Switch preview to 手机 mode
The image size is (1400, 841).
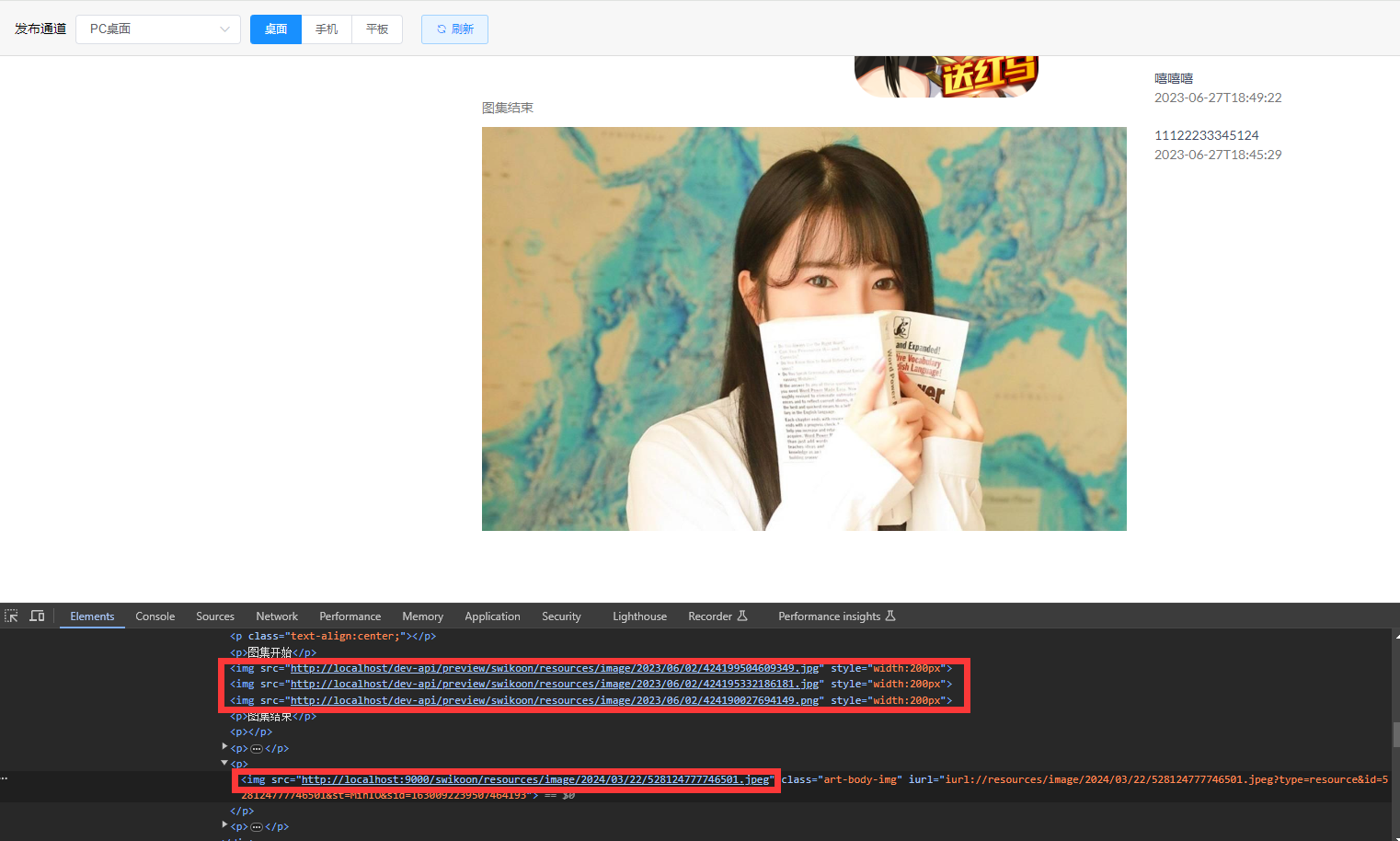click(327, 29)
